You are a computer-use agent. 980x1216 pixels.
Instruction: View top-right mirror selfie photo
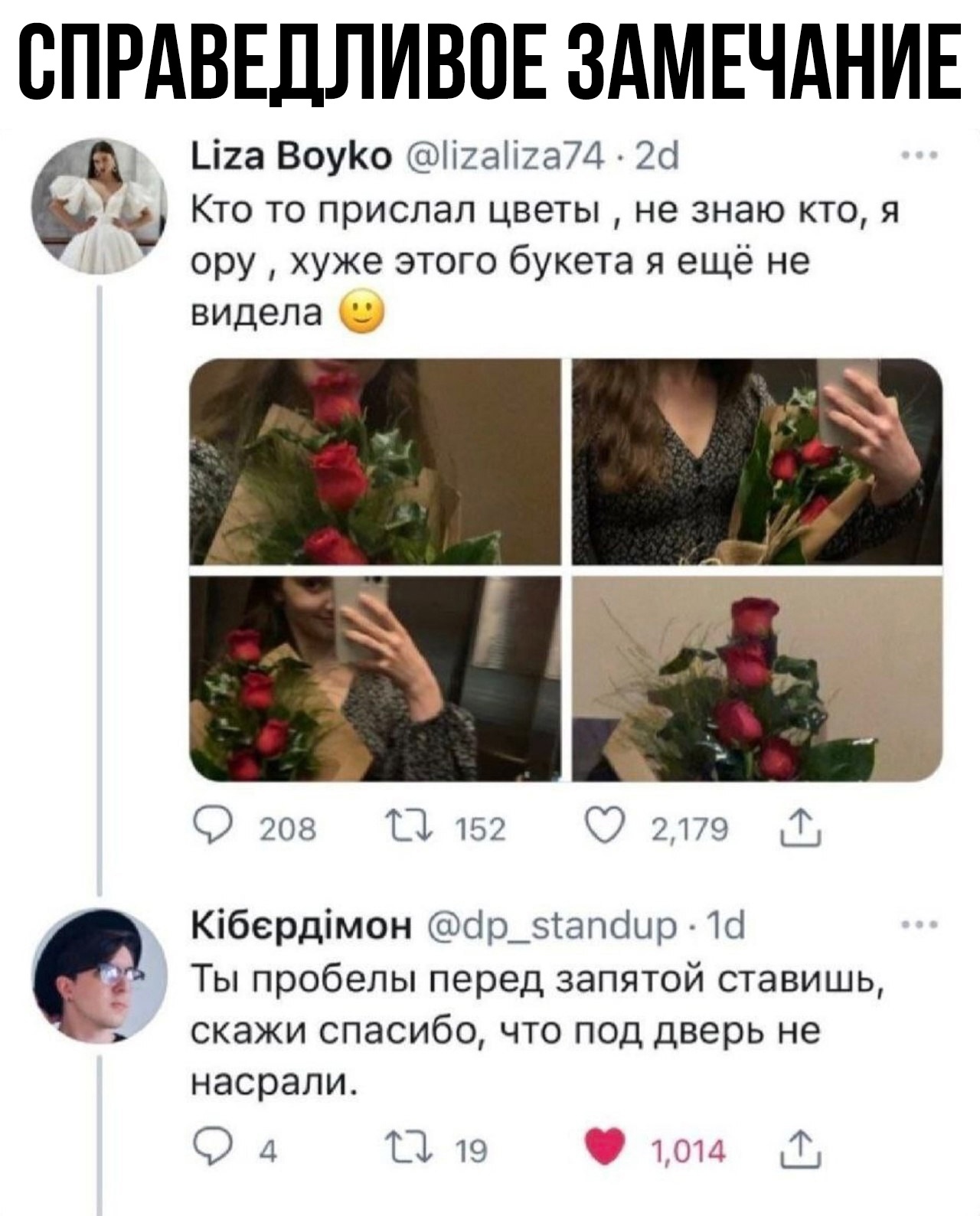tap(757, 462)
